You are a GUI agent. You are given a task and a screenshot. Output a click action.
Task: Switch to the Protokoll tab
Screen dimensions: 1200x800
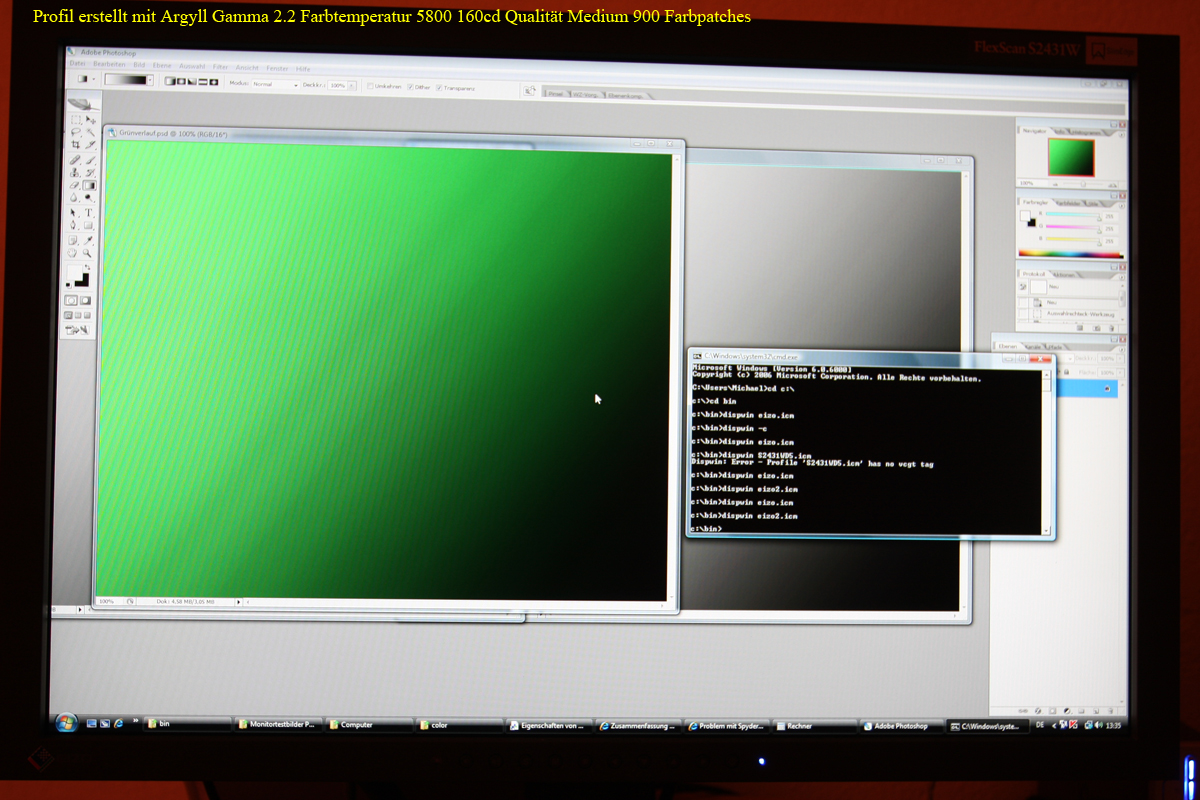(x=1033, y=274)
